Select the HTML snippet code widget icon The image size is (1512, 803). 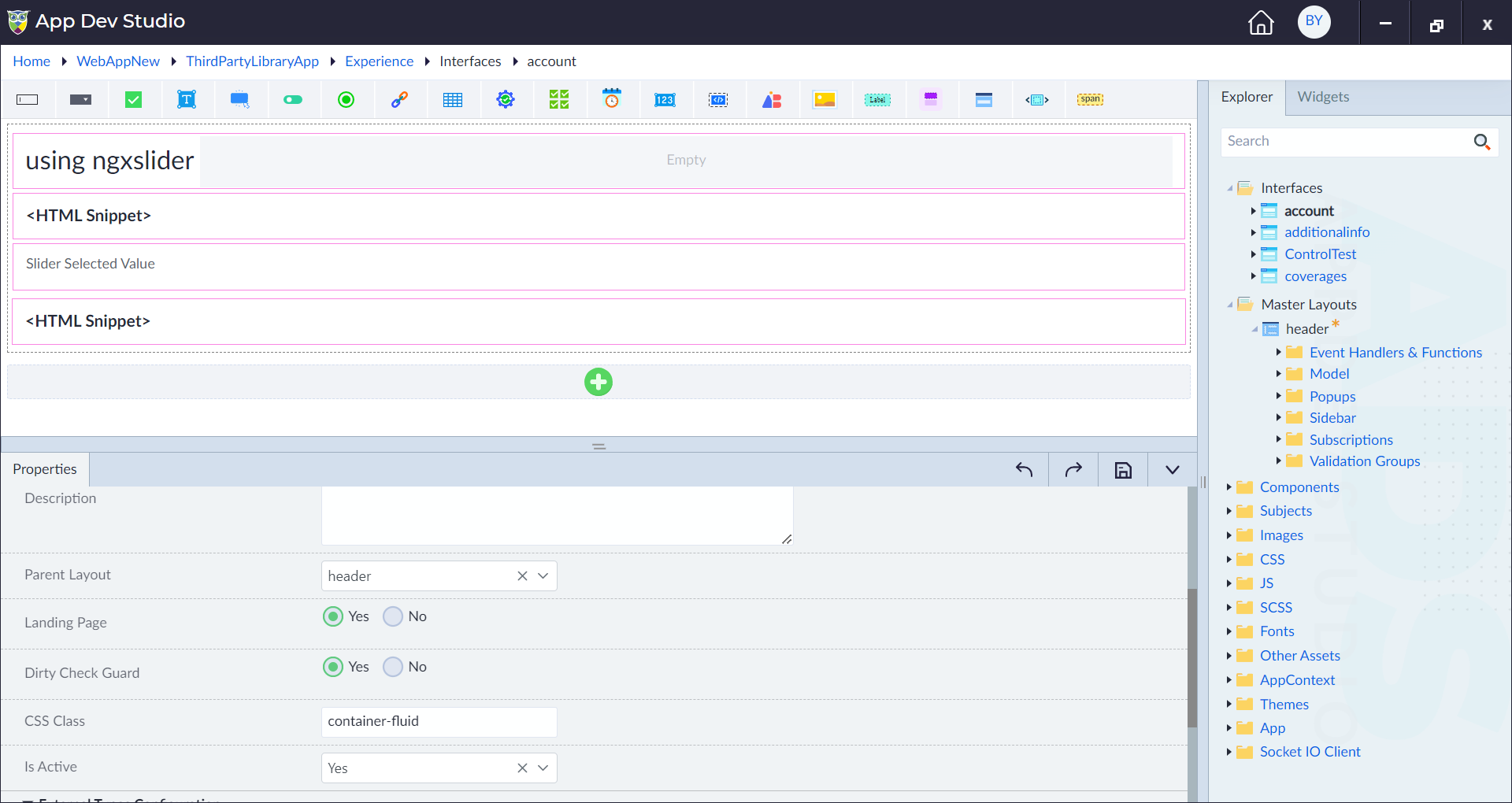(718, 100)
